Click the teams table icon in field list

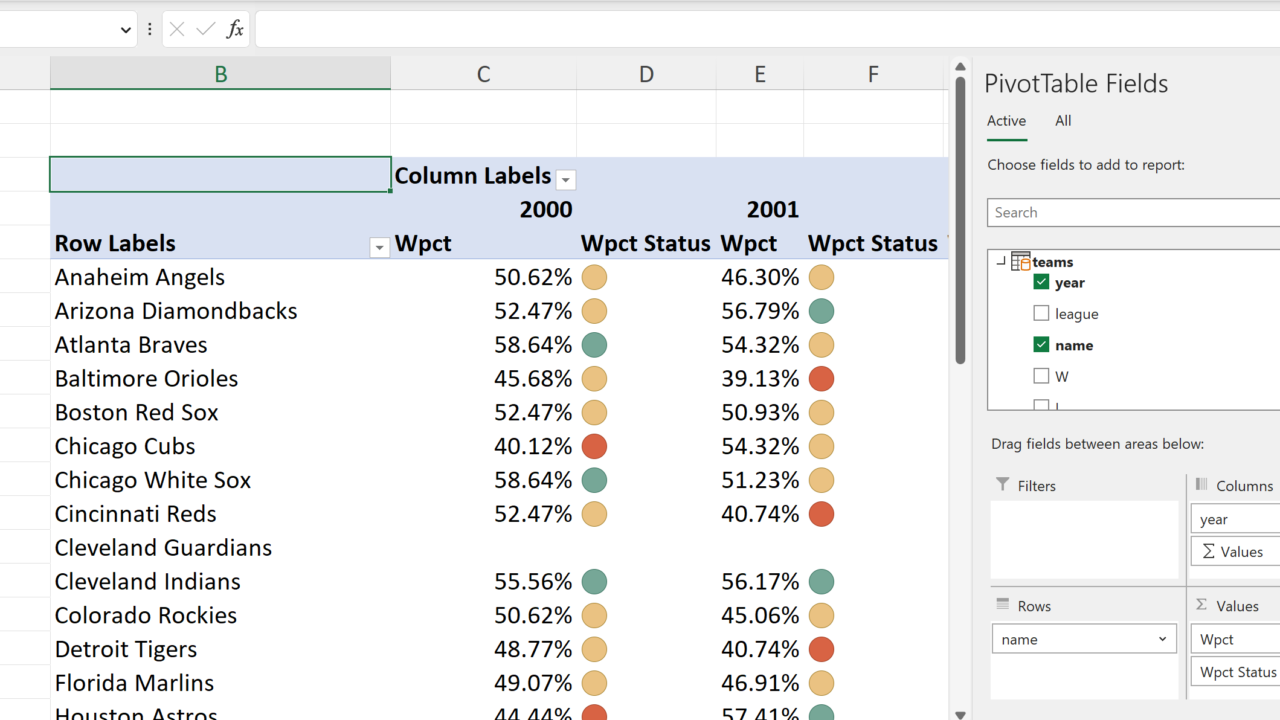pyautogui.click(x=1020, y=261)
